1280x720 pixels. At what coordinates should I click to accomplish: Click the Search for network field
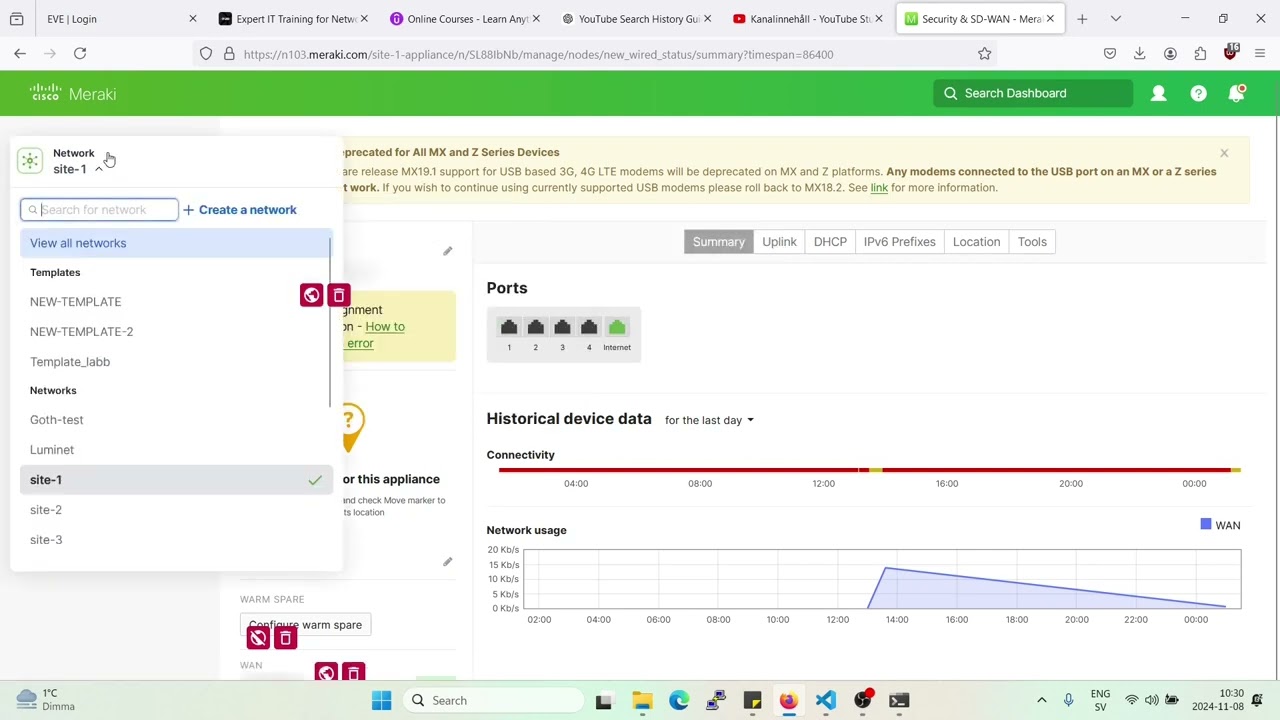pyautogui.click(x=99, y=210)
